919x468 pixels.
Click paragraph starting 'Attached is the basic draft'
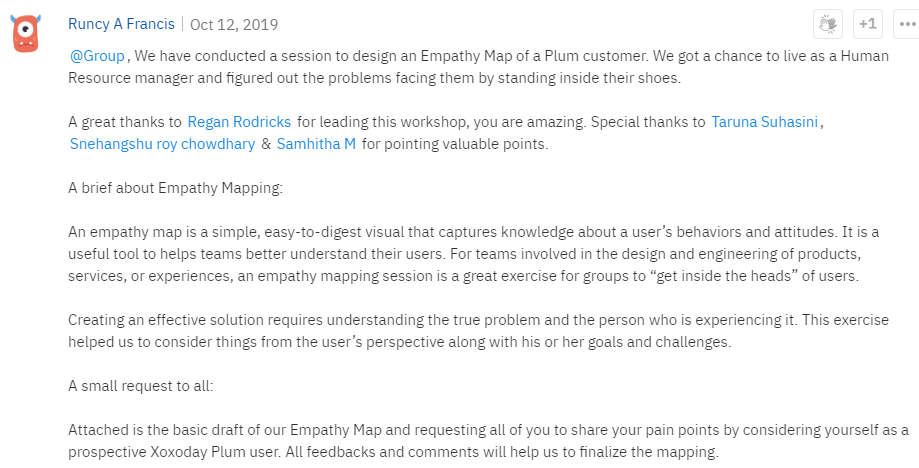(x=488, y=441)
